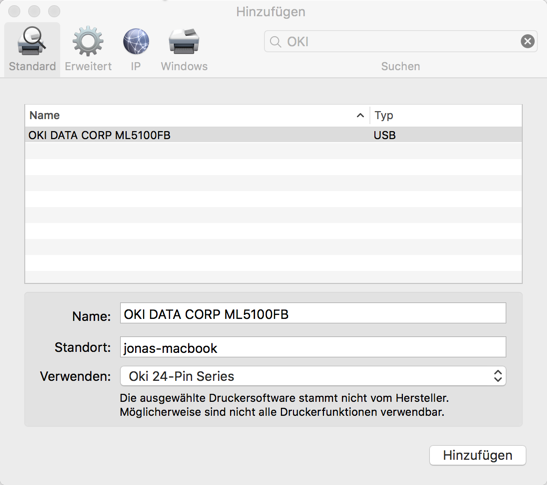
Task: Clear the OKI search with X icon
Action: [527, 41]
